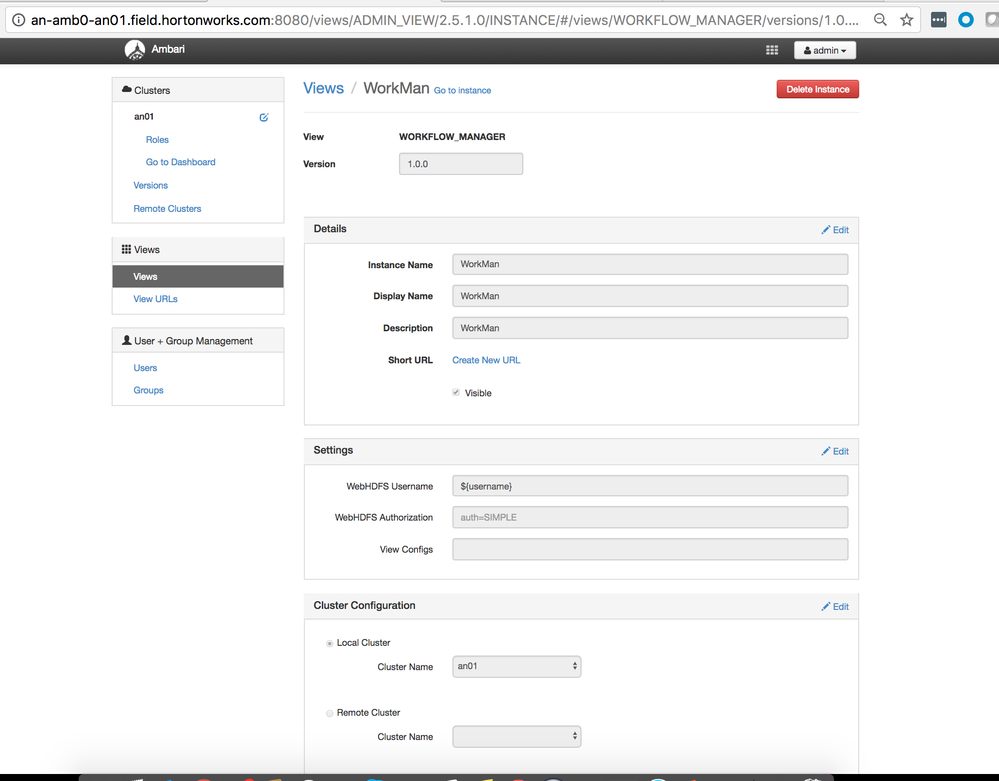
Task: Click the WebHDFS Username field
Action: [650, 486]
